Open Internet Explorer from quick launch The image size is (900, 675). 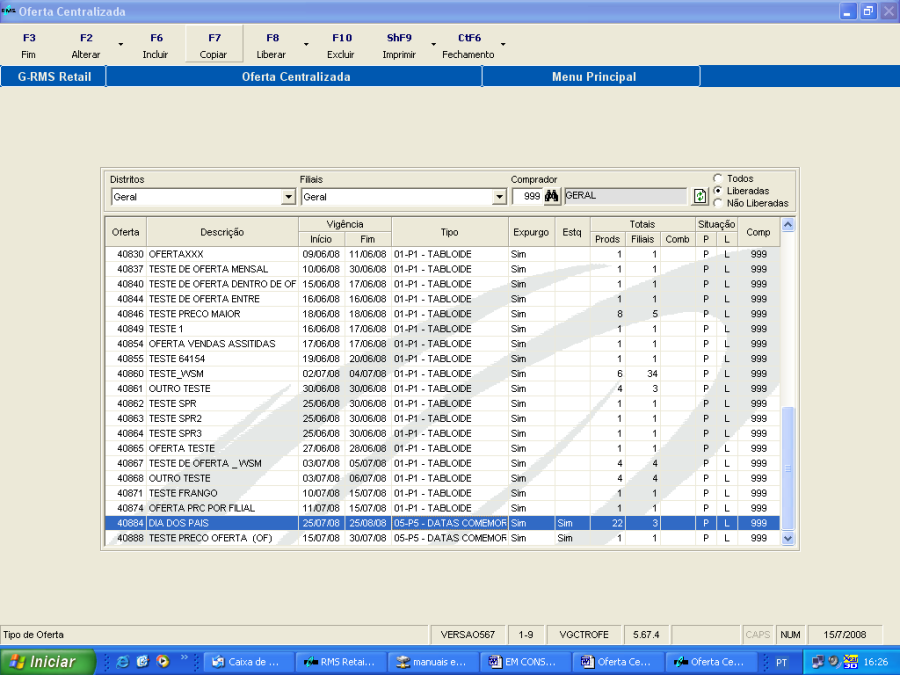pyautogui.click(x=122, y=662)
